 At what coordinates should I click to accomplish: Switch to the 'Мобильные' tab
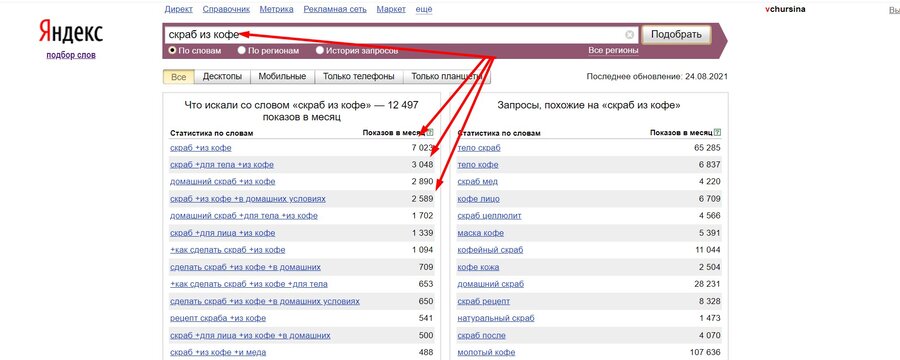[282, 76]
